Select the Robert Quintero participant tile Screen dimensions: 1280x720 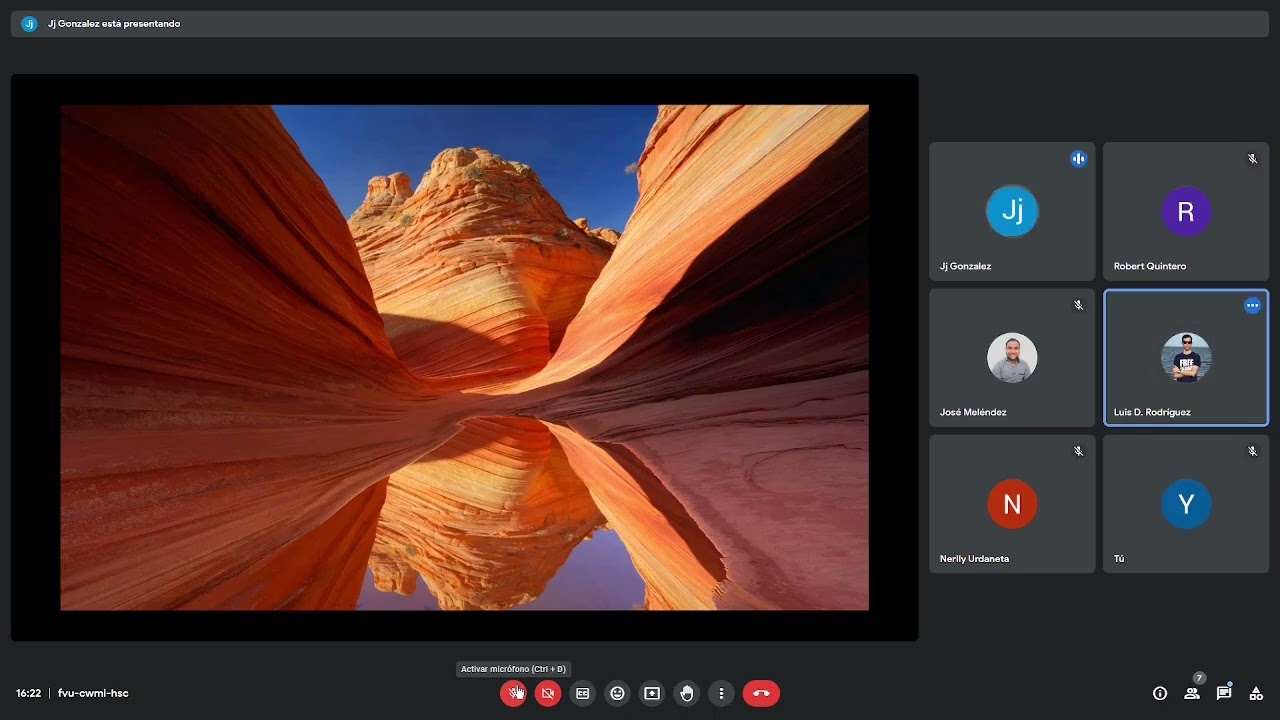coord(1186,211)
